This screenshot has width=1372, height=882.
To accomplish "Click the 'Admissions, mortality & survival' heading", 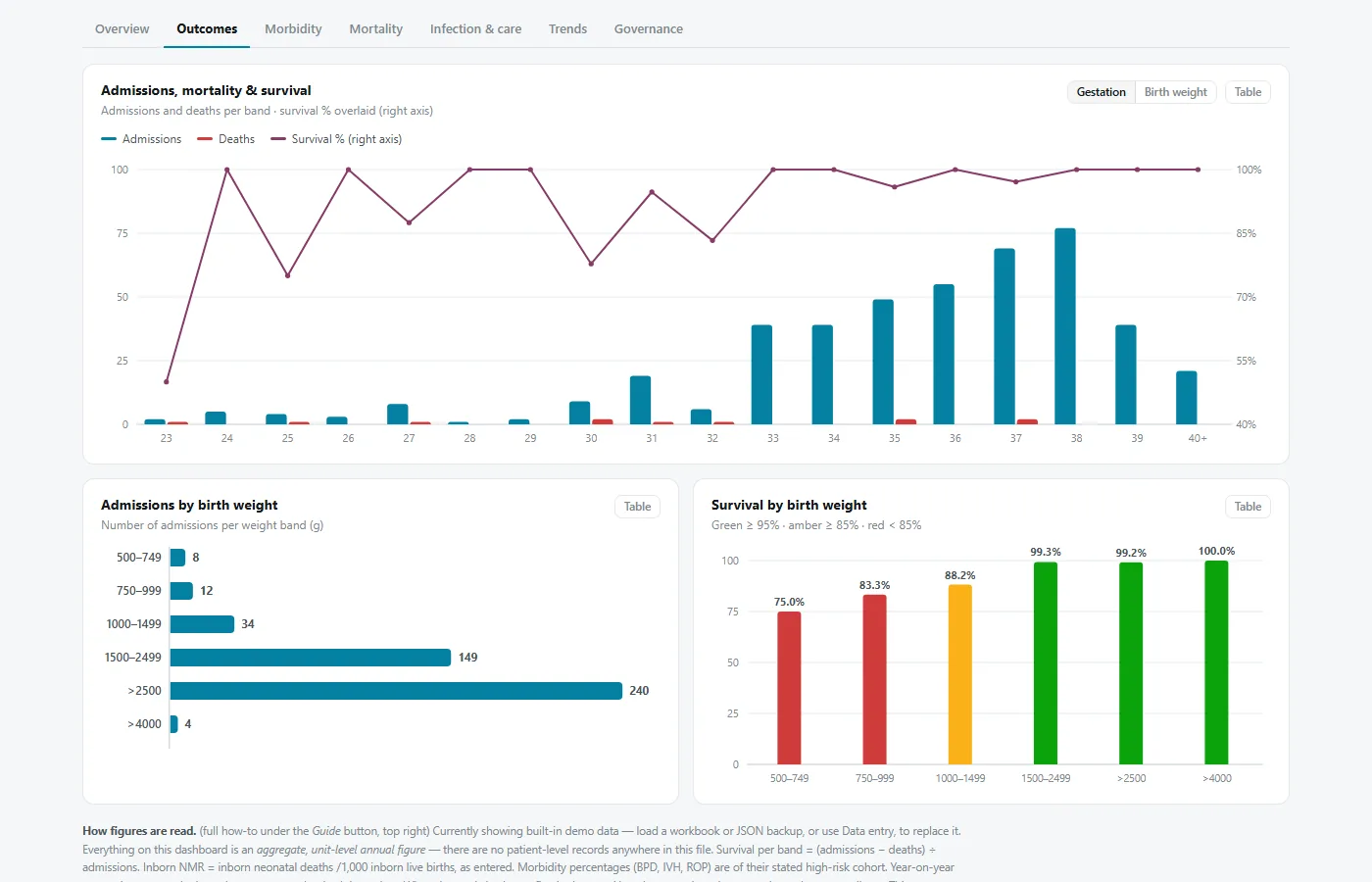I will pos(206,90).
